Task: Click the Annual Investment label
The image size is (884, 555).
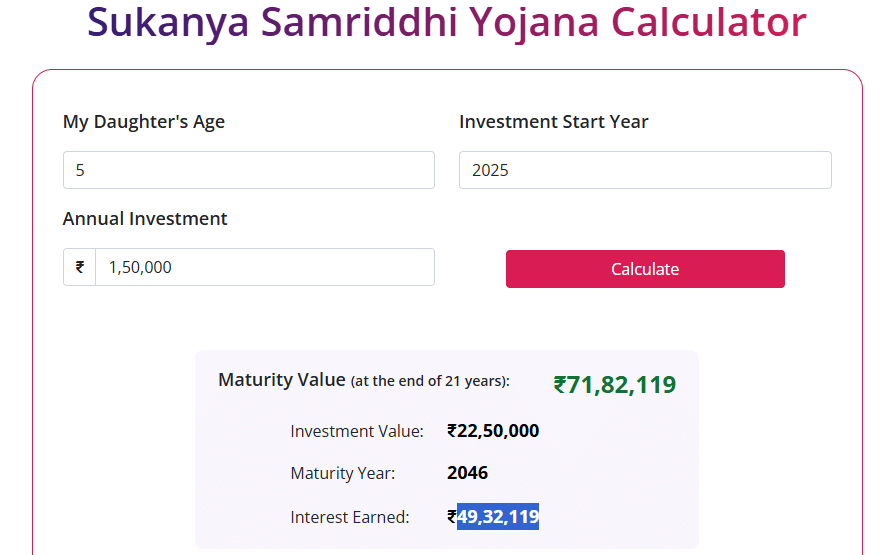Action: [145, 219]
